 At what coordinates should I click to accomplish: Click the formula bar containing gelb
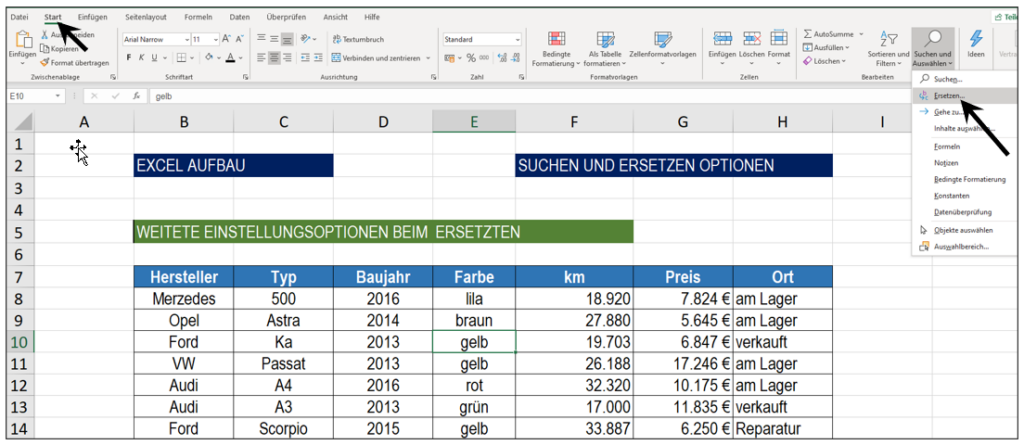[529, 96]
